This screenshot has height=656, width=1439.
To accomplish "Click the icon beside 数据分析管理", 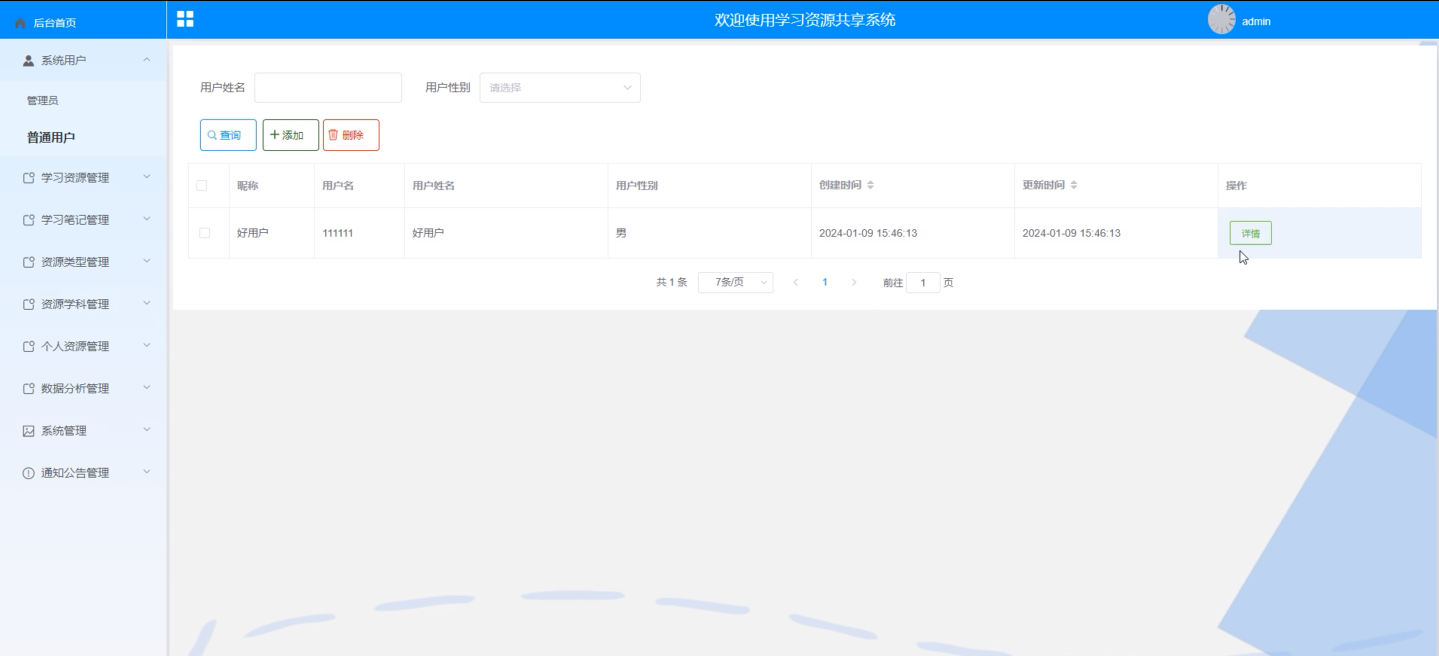I will click(x=29, y=388).
